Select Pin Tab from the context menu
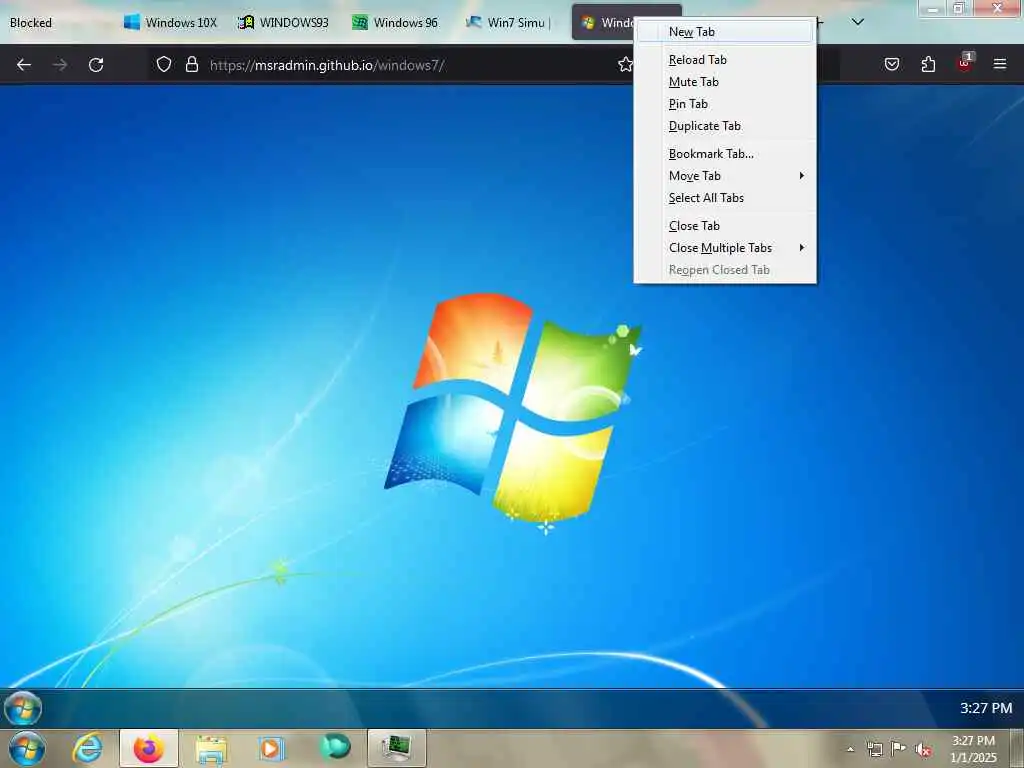Image resolution: width=1024 pixels, height=768 pixels. click(x=725, y=104)
